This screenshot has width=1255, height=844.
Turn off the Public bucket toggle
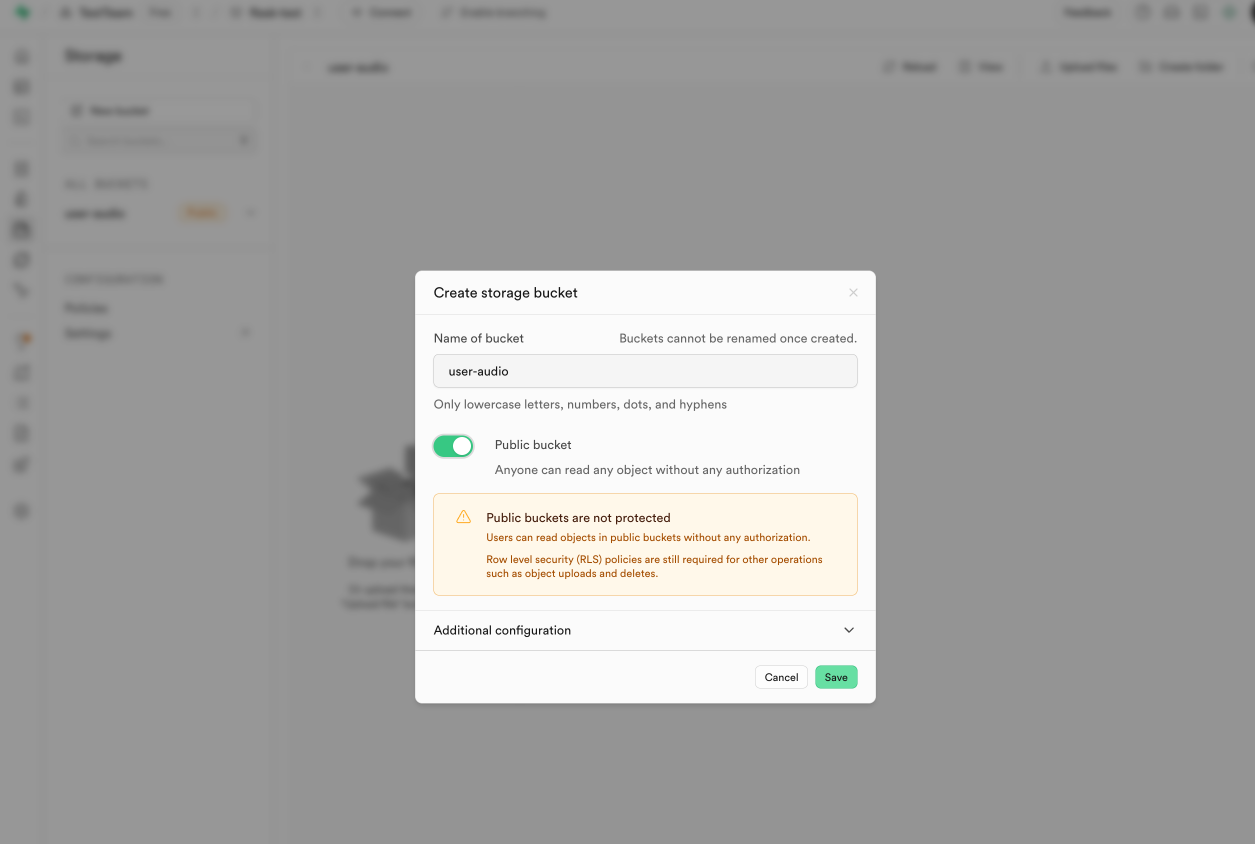[x=453, y=446]
